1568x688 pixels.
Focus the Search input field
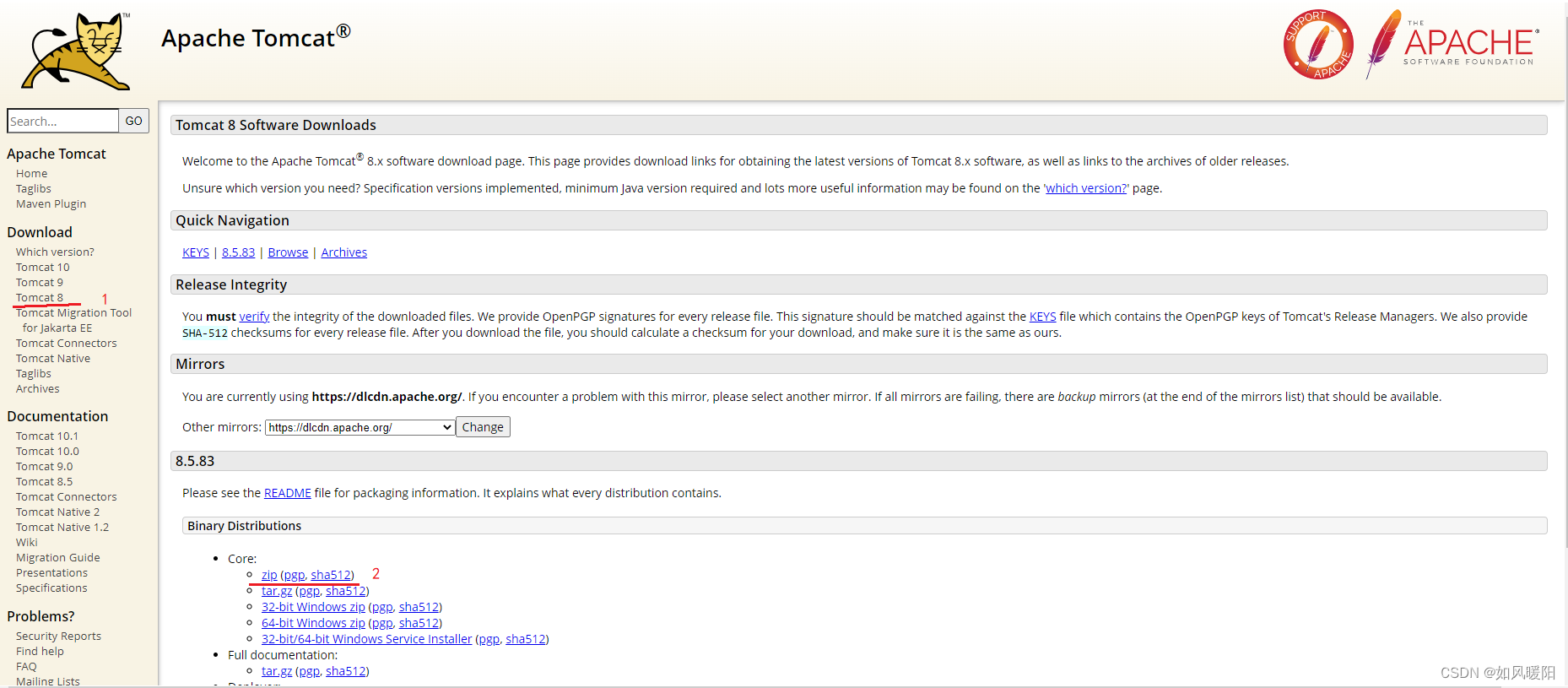click(62, 121)
